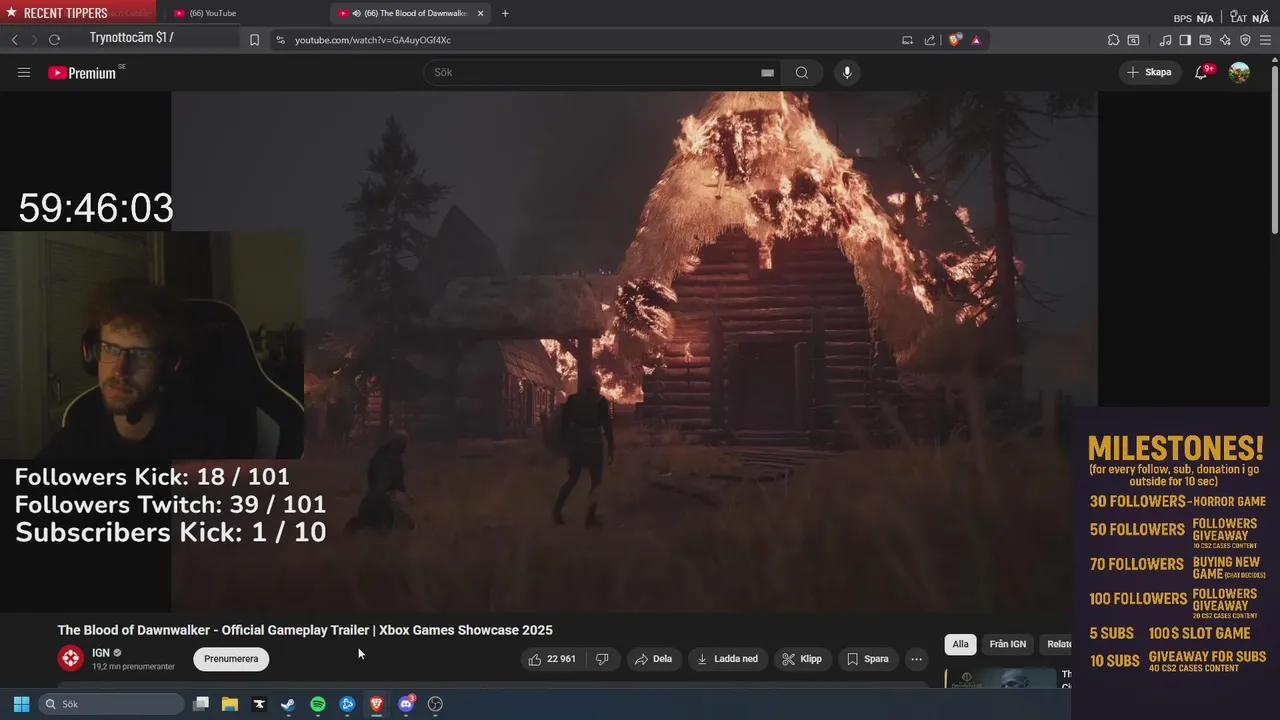
Task: Open Task View on the taskbar
Action: pos(201,704)
